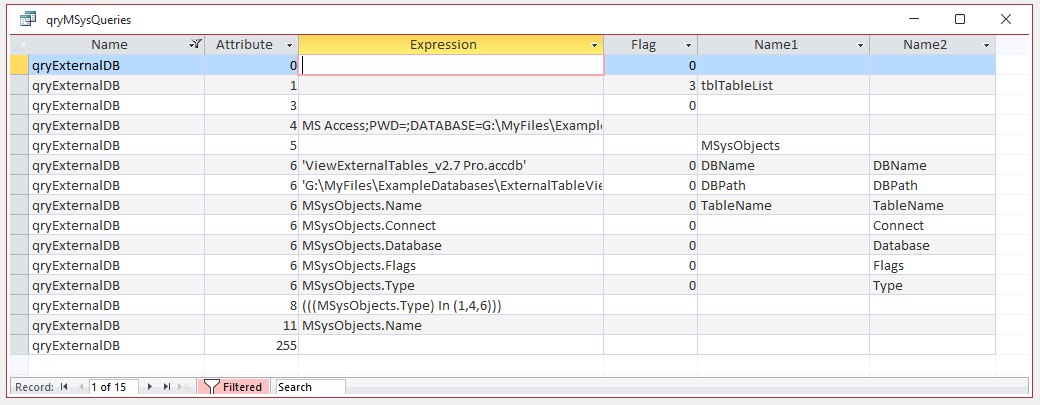Screen dimensions: 1040x405
Task: Click the empty Expression cell in first row
Action: point(451,65)
